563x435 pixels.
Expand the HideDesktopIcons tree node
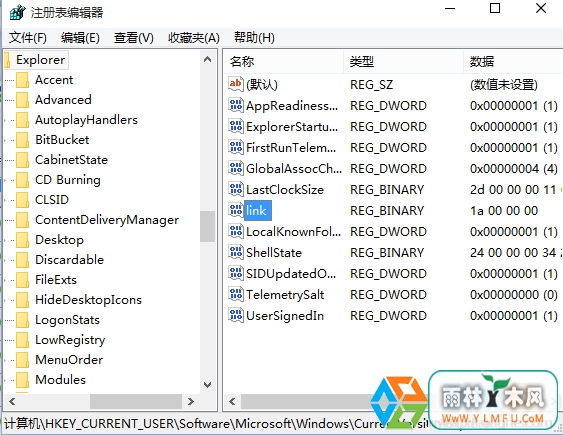pos(5,300)
